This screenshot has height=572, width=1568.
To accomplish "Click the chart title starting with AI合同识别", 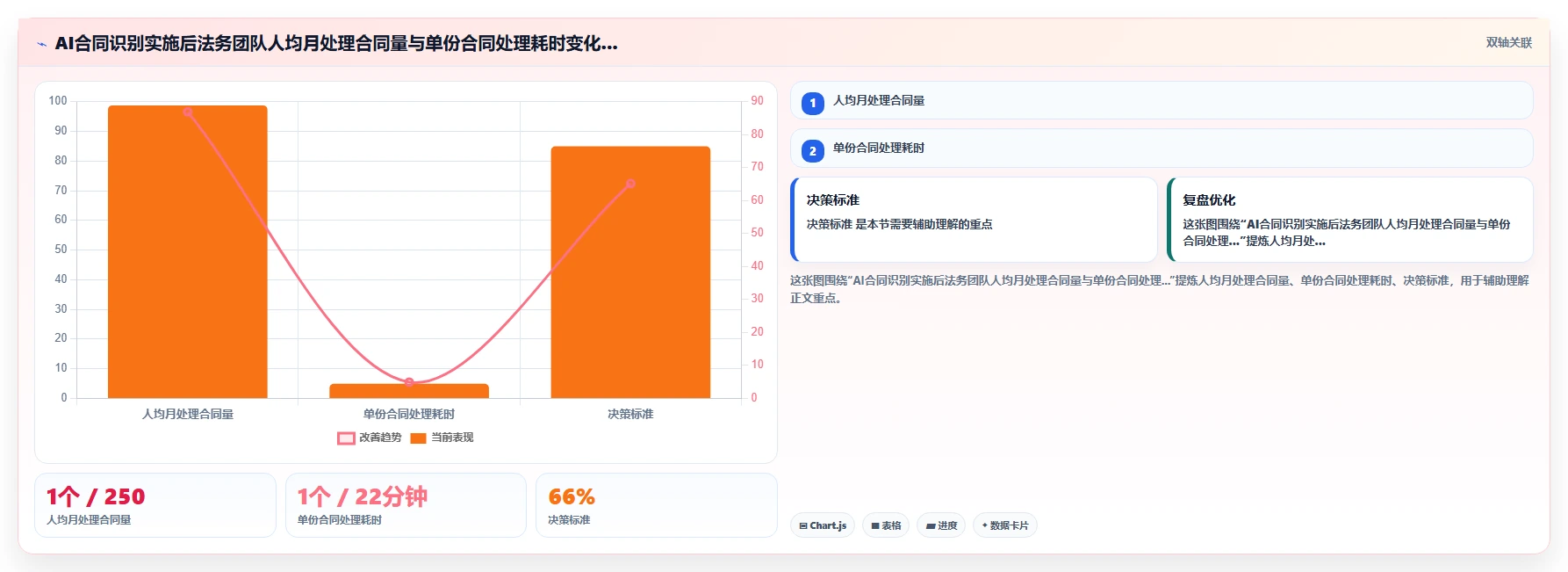I will tap(336, 43).
